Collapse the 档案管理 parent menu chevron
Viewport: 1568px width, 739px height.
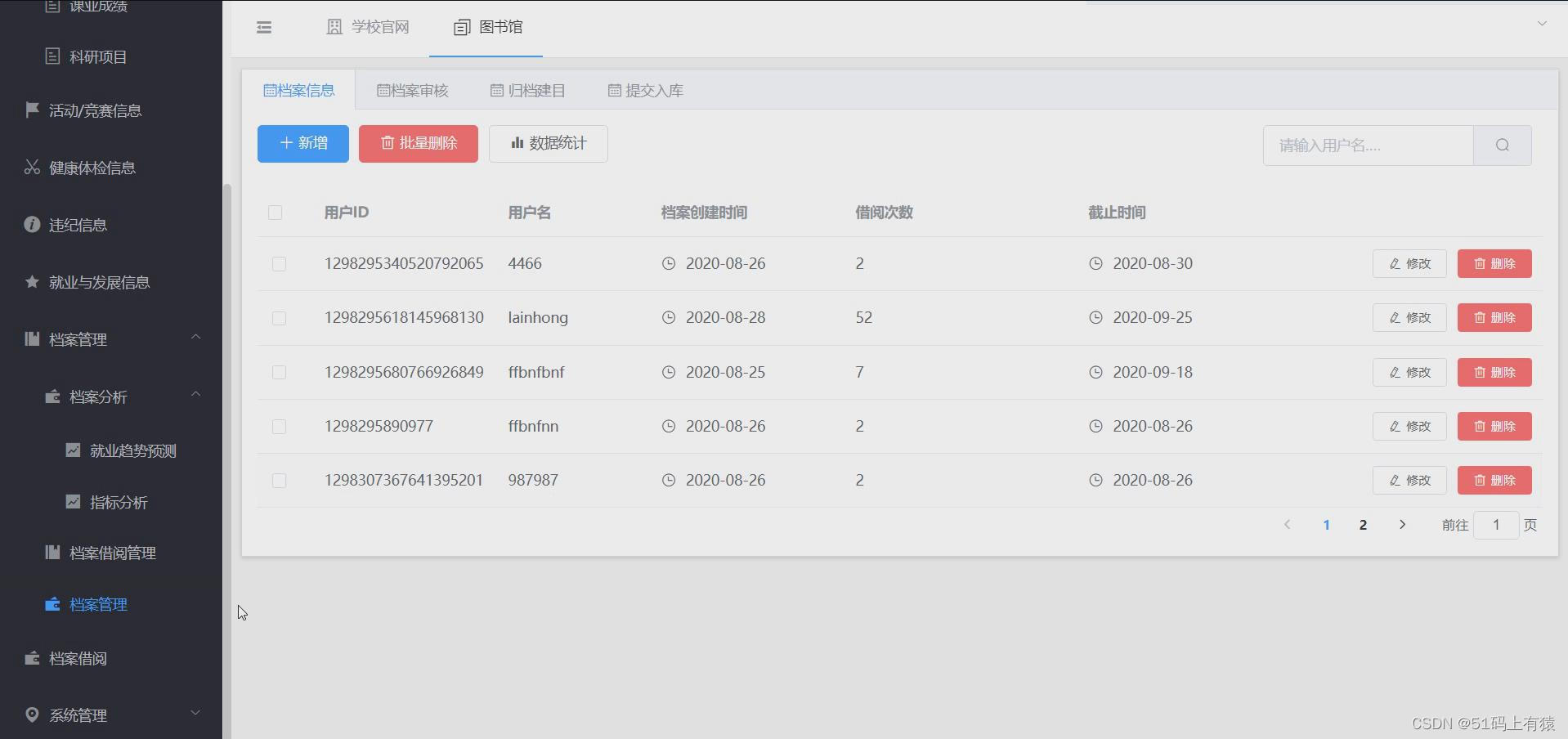click(195, 337)
